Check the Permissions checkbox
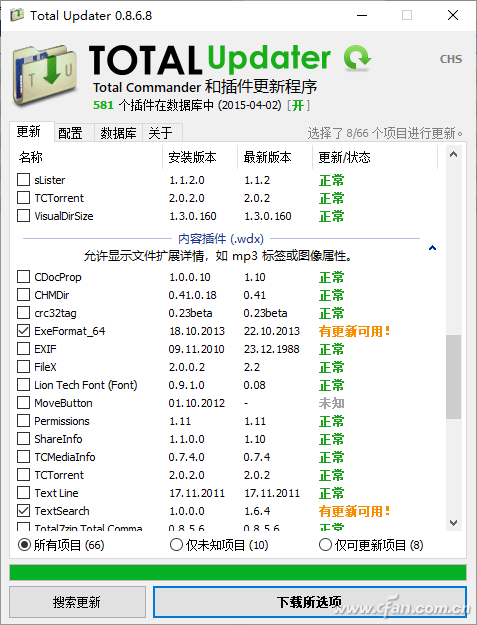The height and width of the screenshot is (625, 477). 24,420
